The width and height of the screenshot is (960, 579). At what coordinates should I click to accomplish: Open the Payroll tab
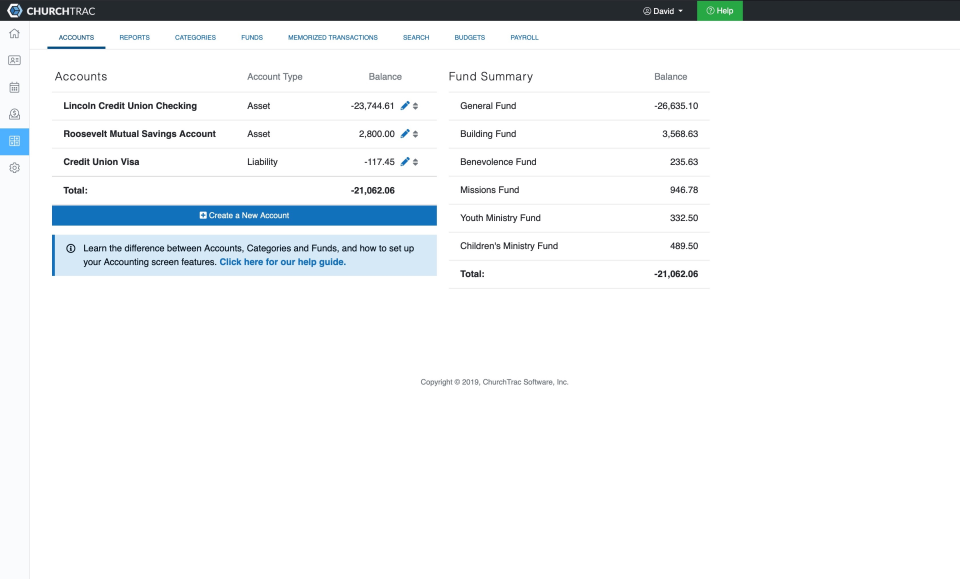[x=525, y=37]
